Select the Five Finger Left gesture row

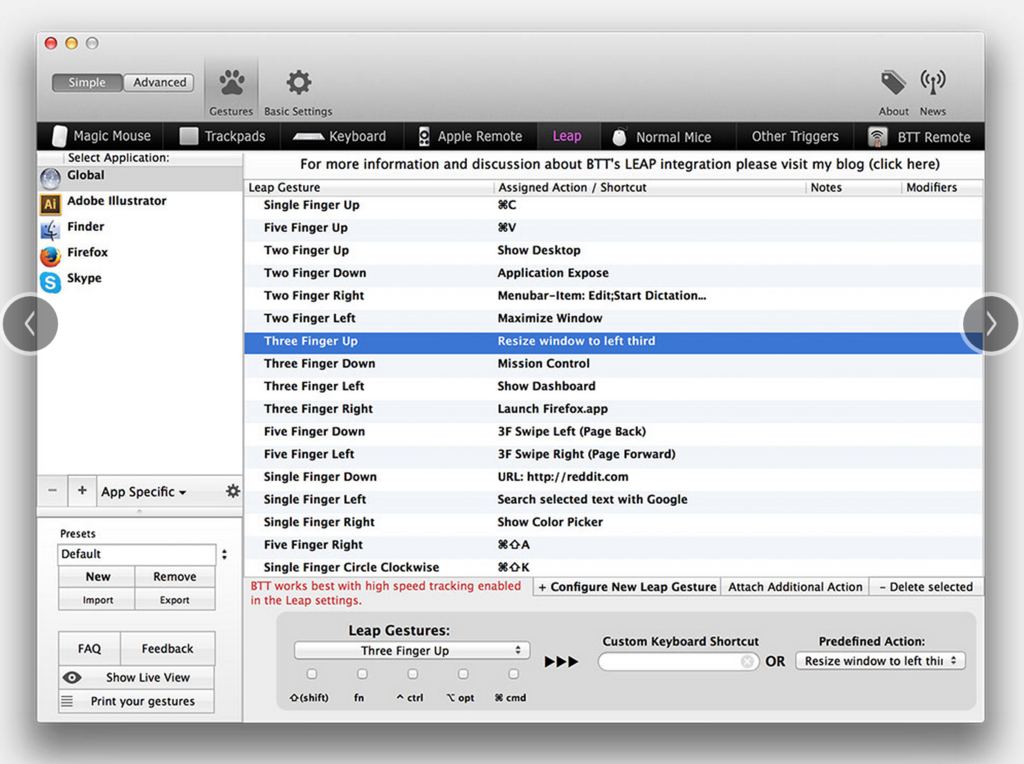[x=613, y=454]
